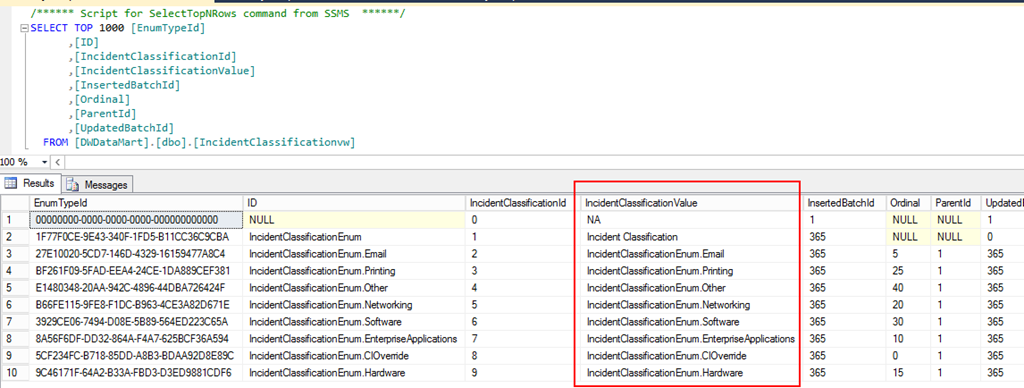Screen dimensions: 1024x388
Task: Select row header number 5
Action: (x=15, y=288)
